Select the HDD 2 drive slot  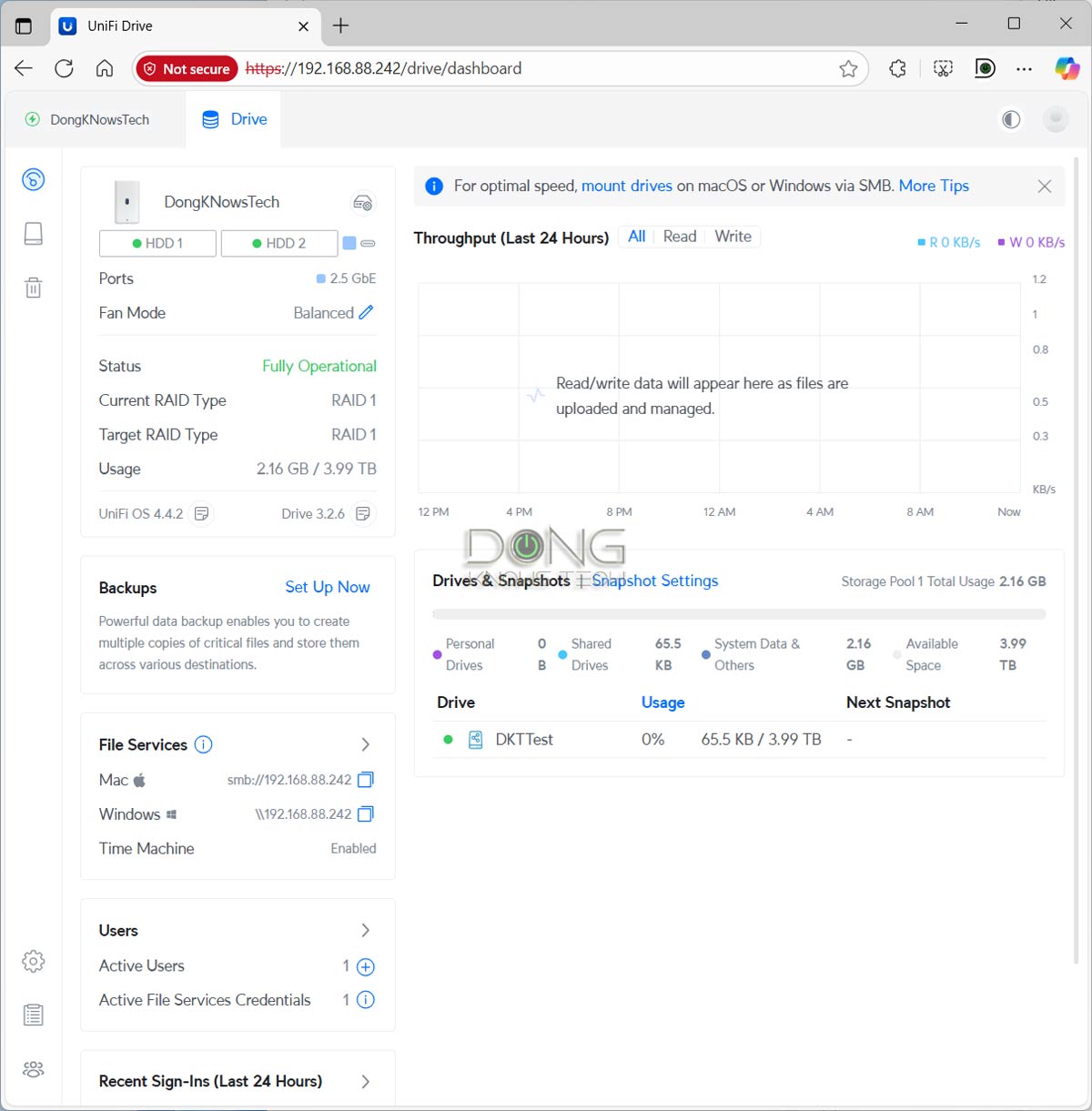coord(279,243)
